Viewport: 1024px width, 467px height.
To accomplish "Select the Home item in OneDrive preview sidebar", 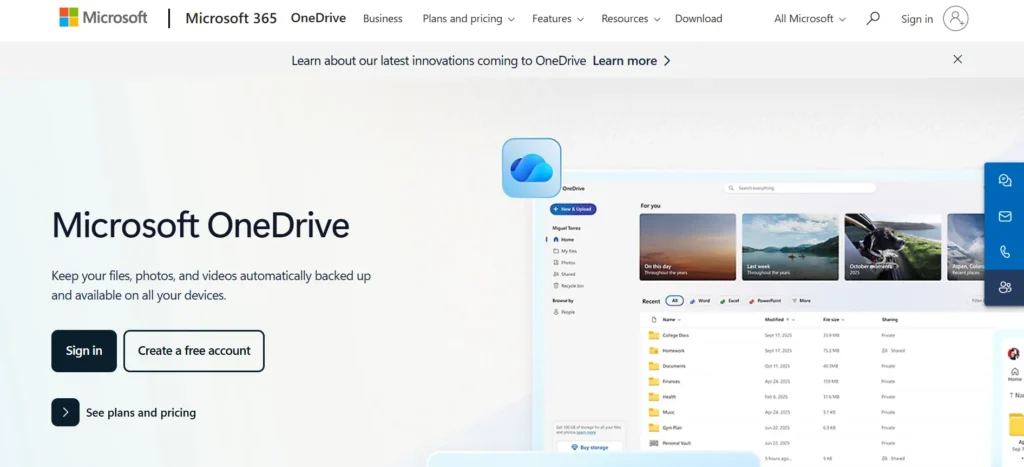I will 564,240.
